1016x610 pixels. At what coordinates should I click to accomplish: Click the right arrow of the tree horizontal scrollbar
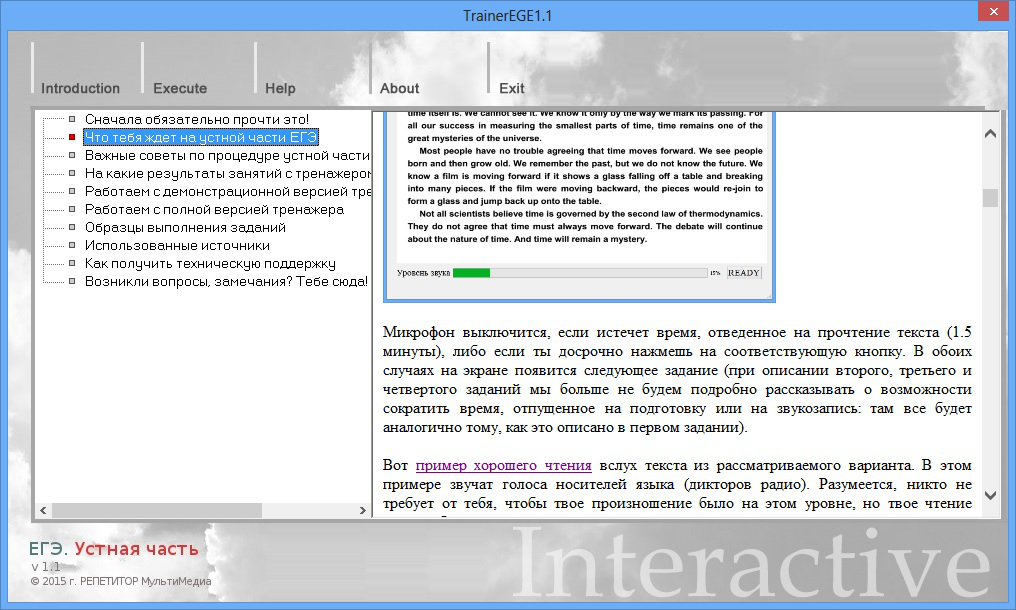364,509
